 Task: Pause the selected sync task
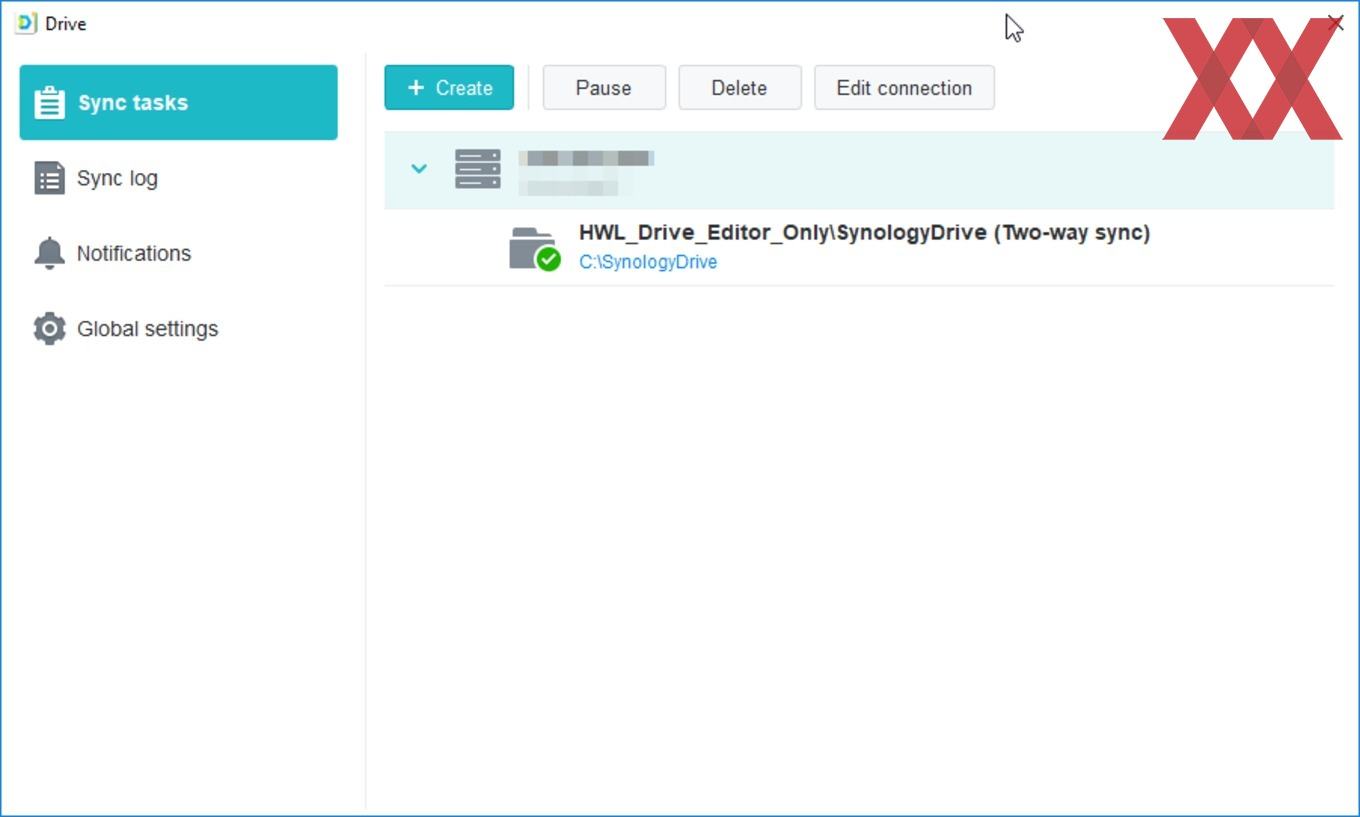(x=604, y=88)
